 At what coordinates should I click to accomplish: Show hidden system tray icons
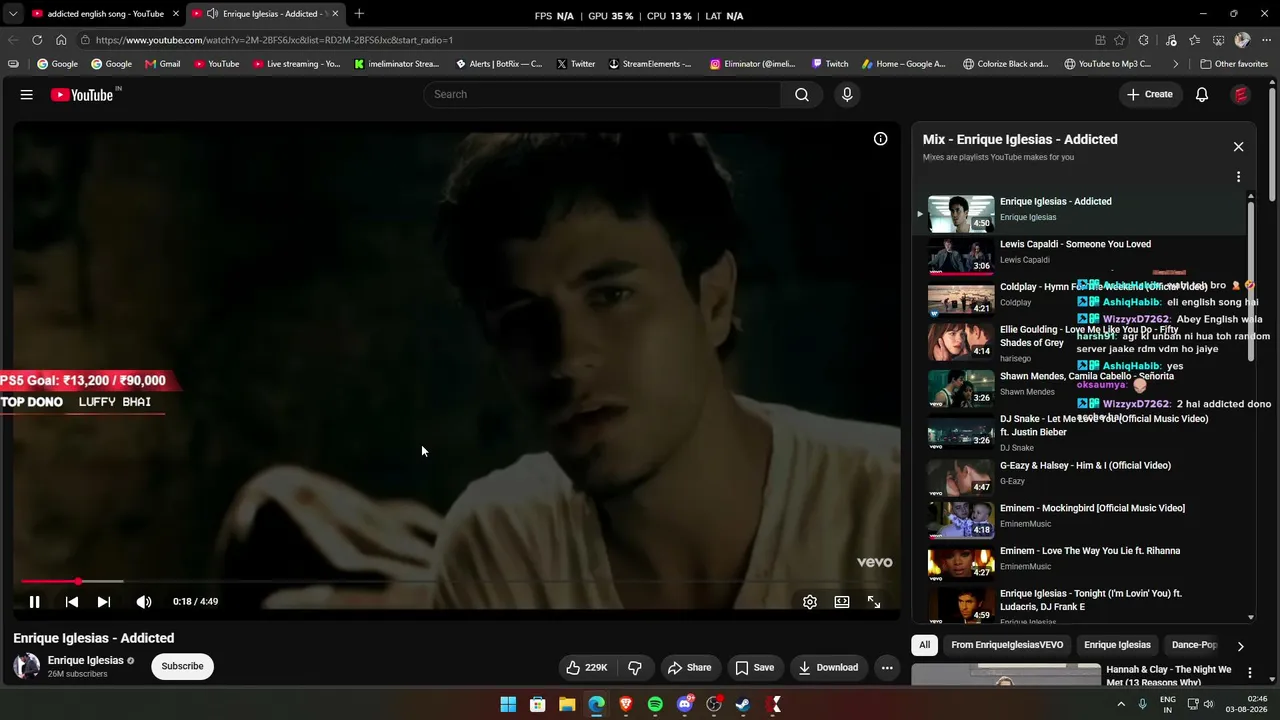pyautogui.click(x=1120, y=704)
